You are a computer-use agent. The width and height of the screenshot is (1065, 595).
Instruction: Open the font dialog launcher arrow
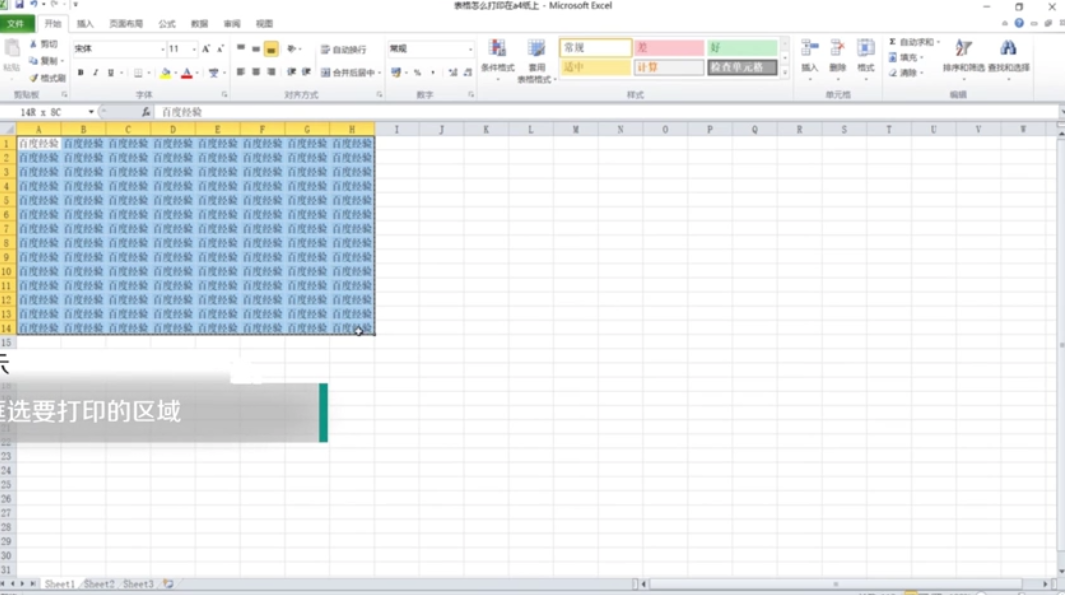click(224, 95)
